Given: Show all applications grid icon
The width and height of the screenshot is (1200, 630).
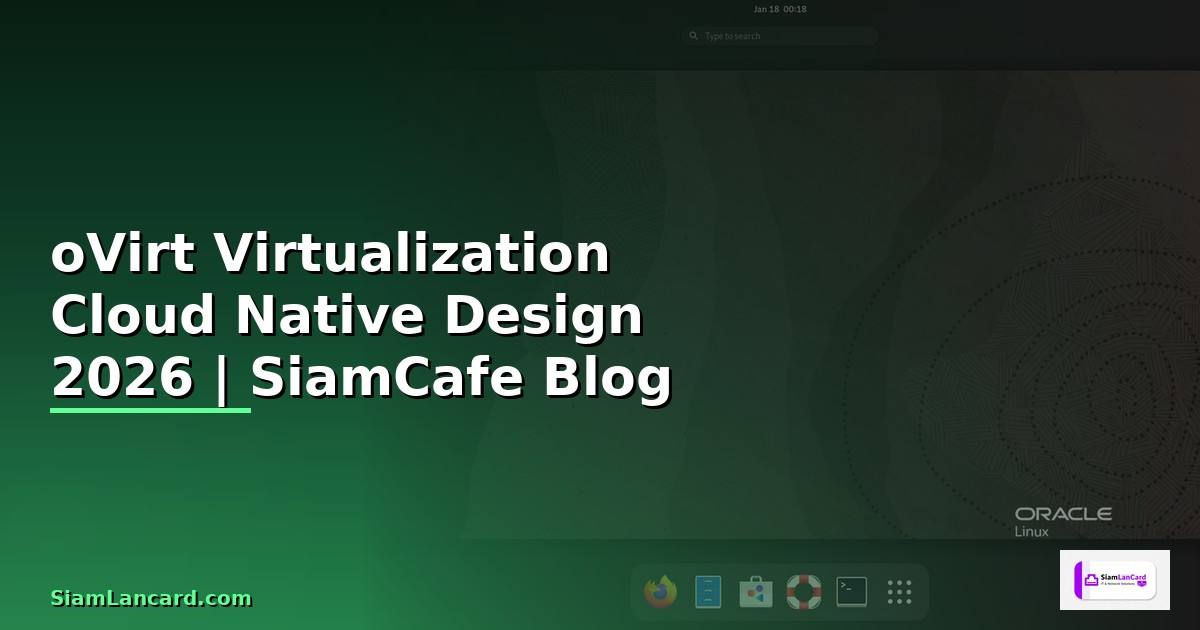Looking at the screenshot, I should coord(900,592).
